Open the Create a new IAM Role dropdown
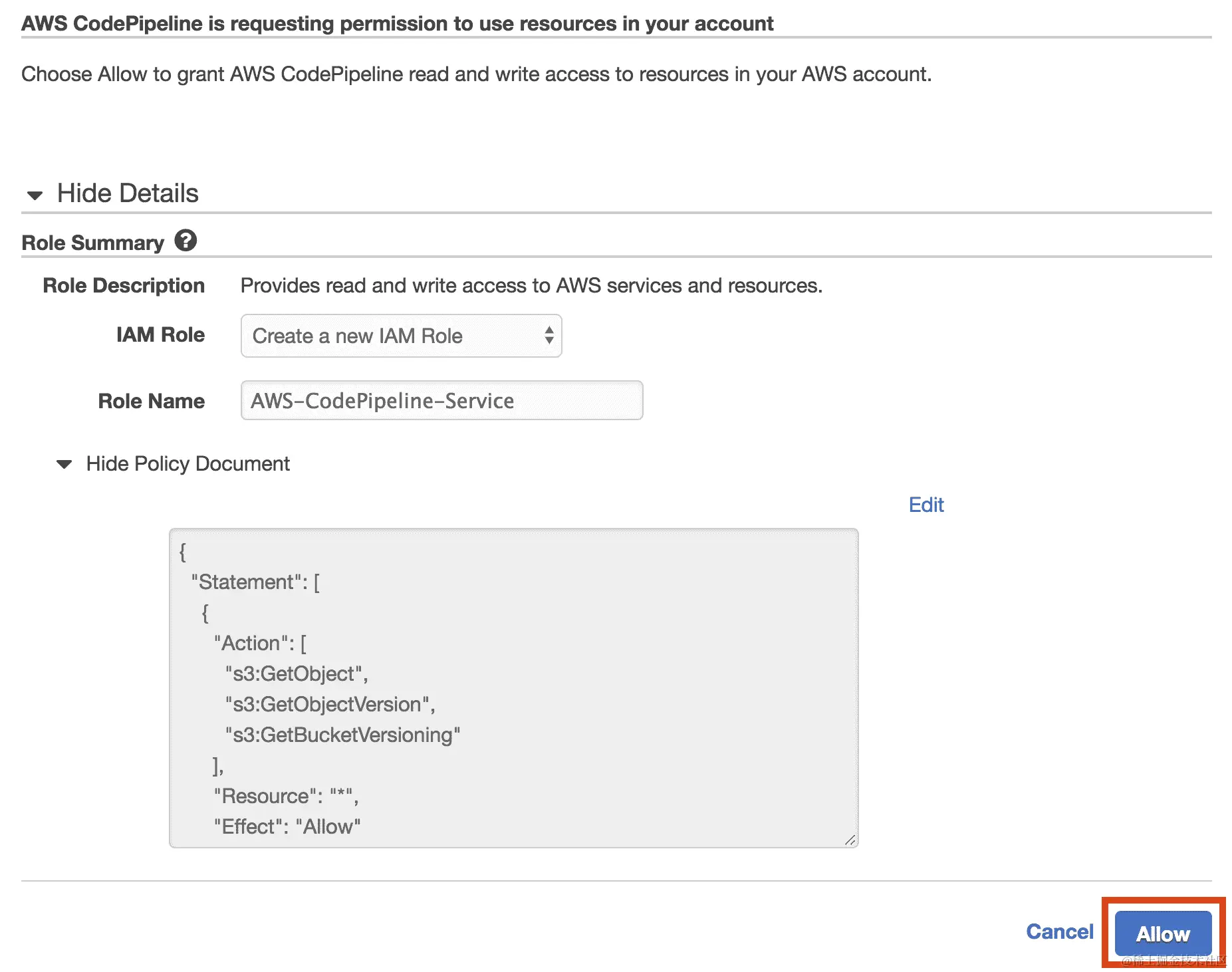Image resolution: width=1232 pixels, height=972 pixels. point(400,336)
